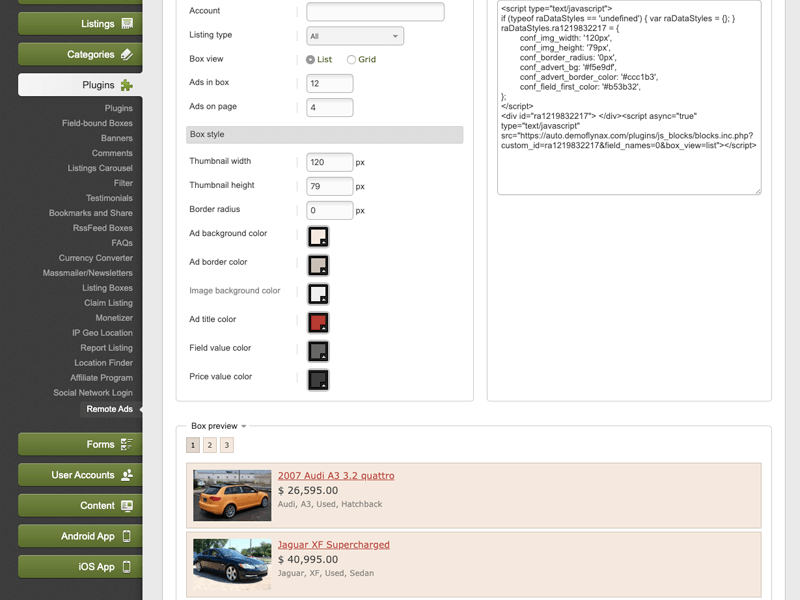
Task: Click the orange Audi A3 thumbnail
Action: (232, 495)
